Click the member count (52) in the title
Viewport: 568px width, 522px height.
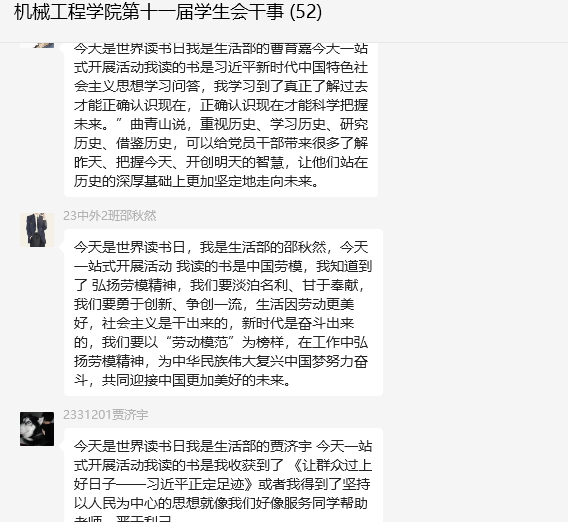coord(306,12)
